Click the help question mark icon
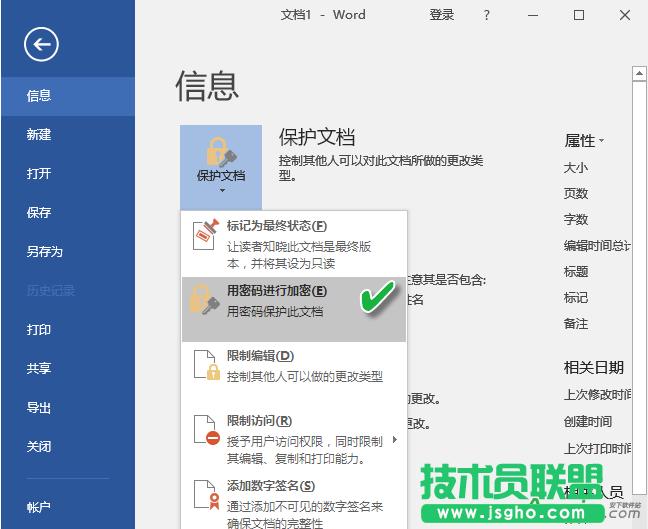The height and width of the screenshot is (529, 648). (487, 15)
